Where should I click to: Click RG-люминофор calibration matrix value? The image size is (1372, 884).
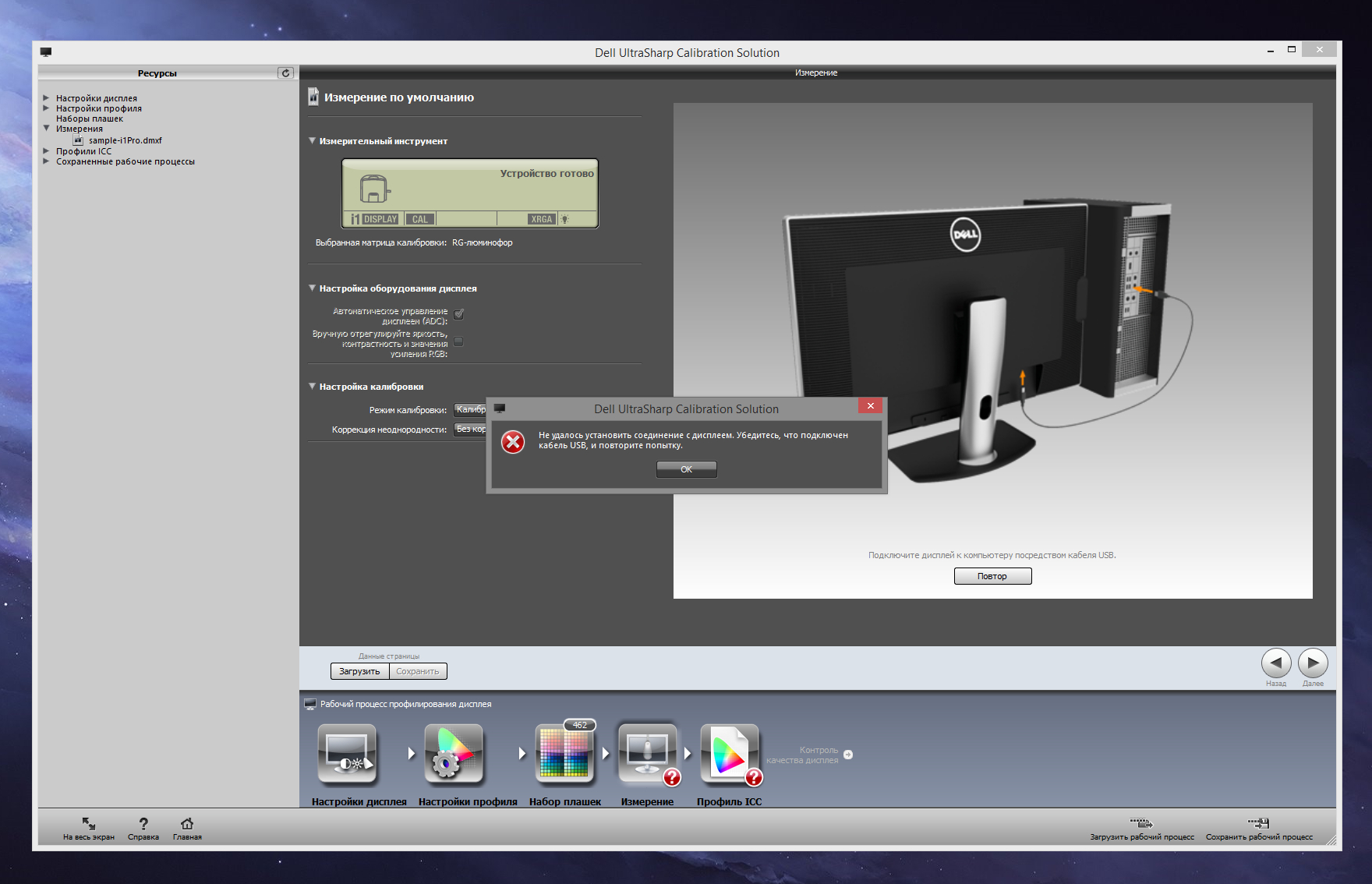click(x=483, y=242)
